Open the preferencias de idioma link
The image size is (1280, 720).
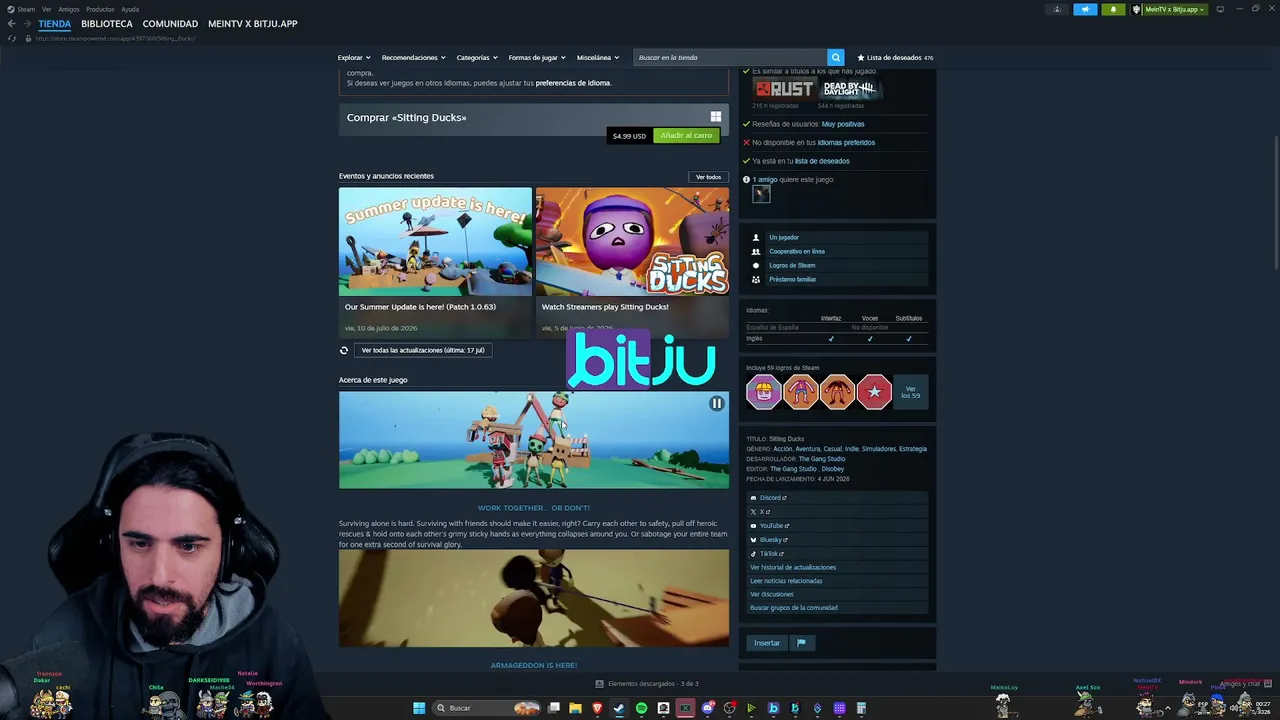573,83
